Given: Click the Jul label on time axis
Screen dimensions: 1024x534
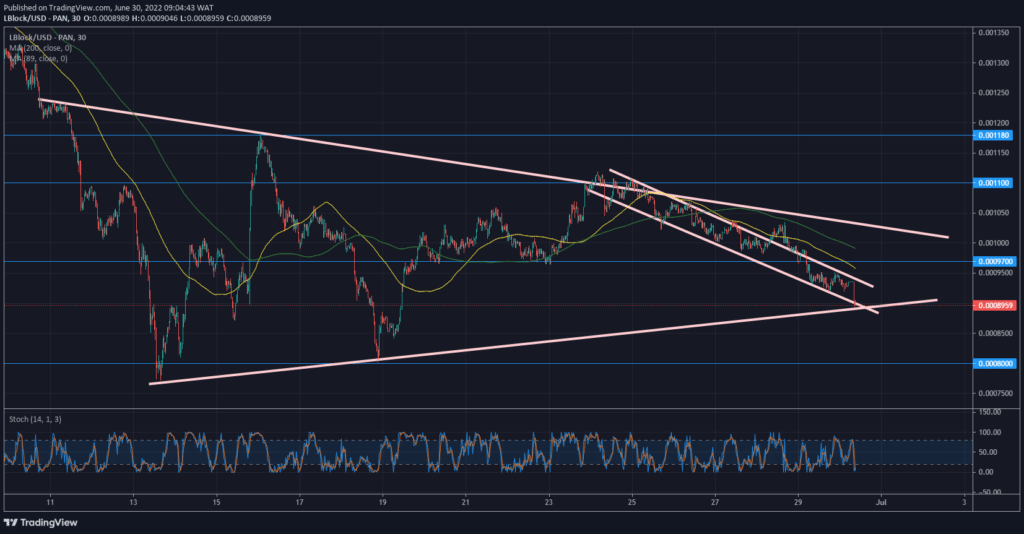Looking at the screenshot, I should tap(881, 502).
